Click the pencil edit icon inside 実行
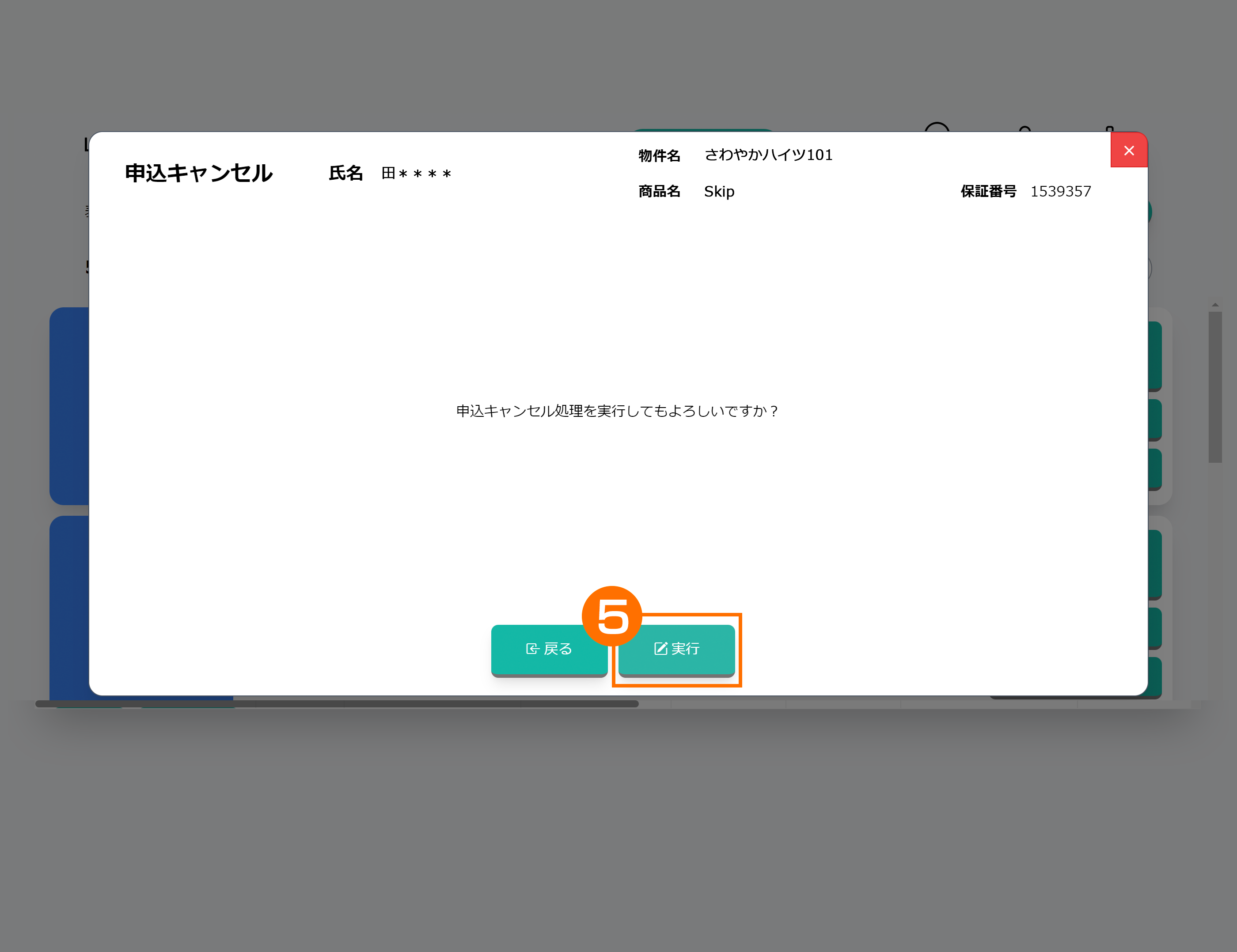 [x=660, y=649]
